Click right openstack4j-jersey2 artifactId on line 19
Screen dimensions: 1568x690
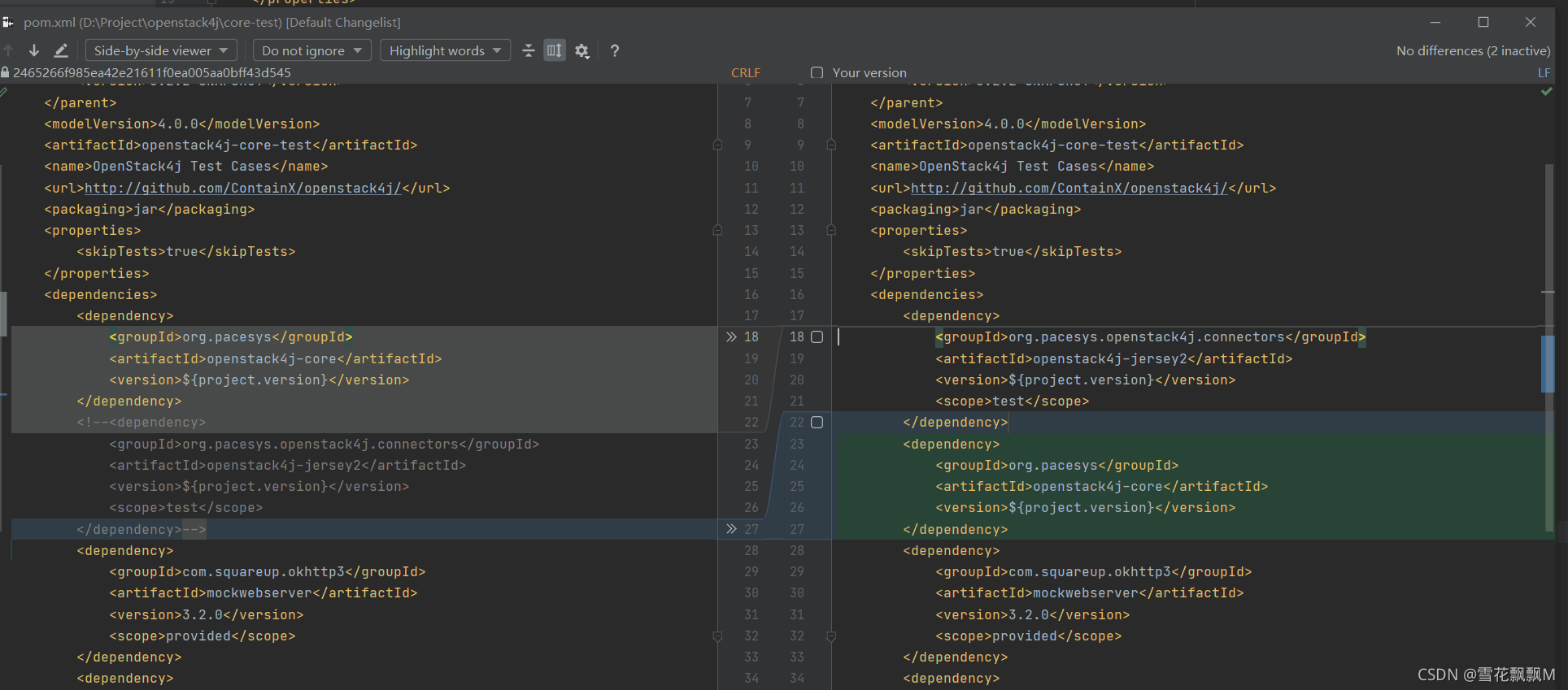click(x=1114, y=358)
